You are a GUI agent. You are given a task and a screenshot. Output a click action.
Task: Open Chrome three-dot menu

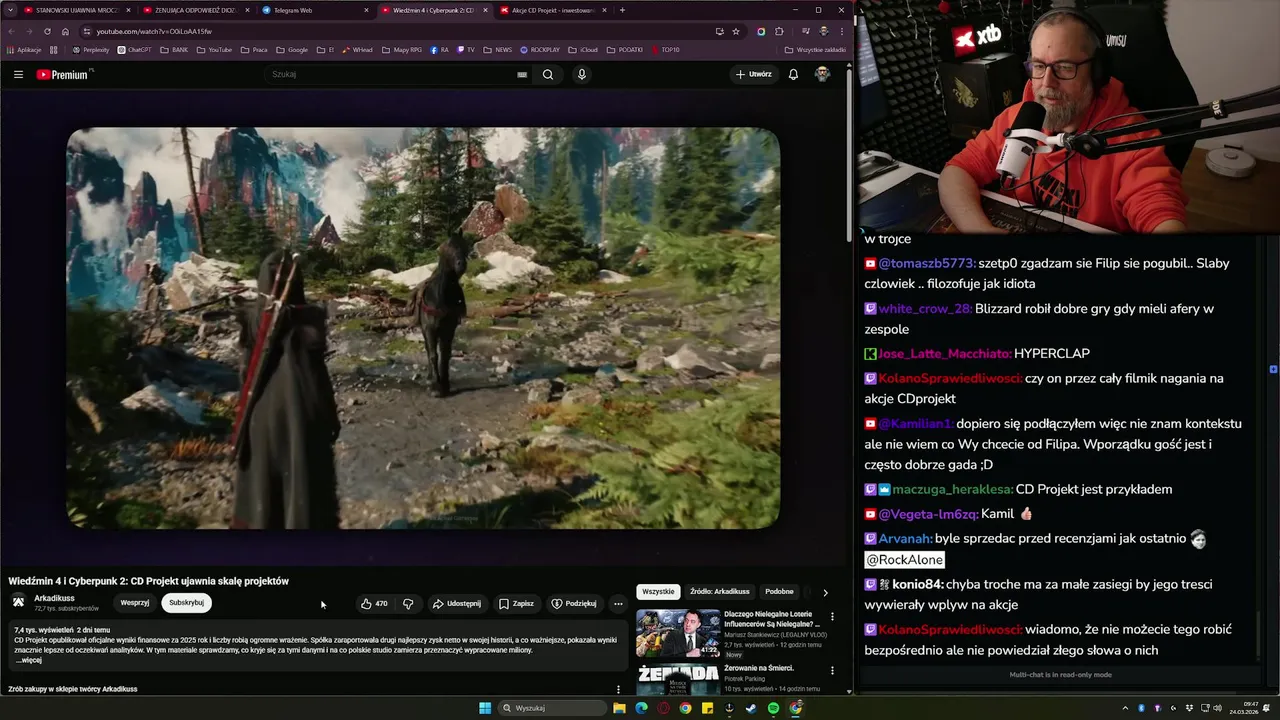pyautogui.click(x=841, y=31)
